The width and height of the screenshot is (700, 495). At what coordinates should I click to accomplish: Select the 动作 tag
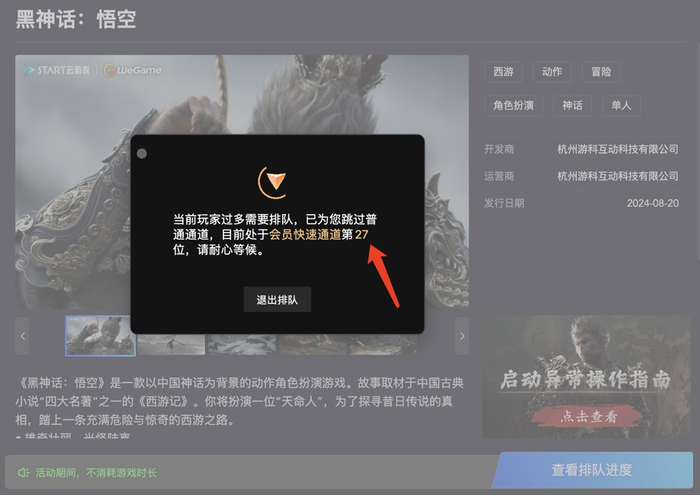click(552, 72)
